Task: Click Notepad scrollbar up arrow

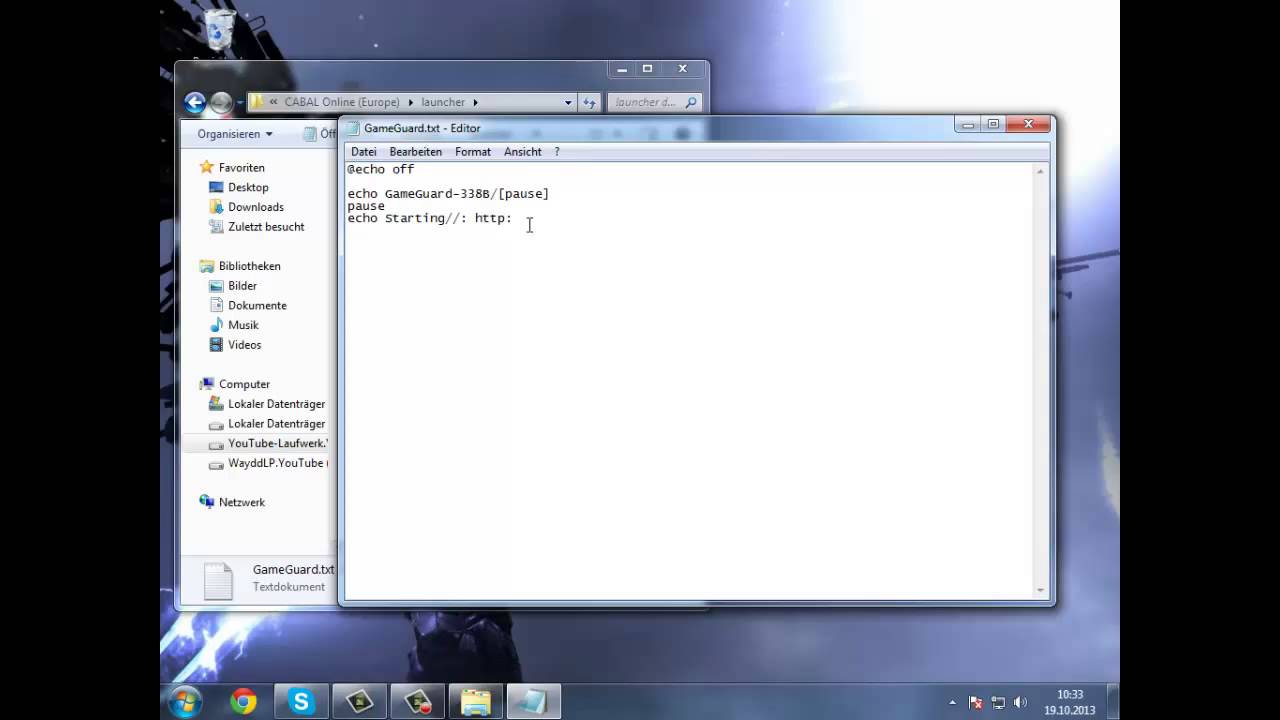Action: pos(1041,171)
